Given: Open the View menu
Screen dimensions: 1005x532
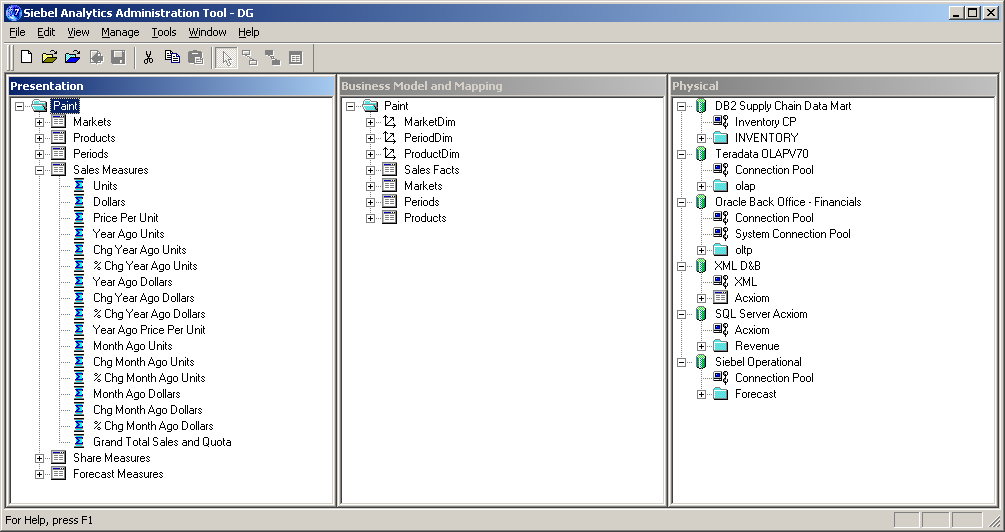Looking at the screenshot, I should 78,32.
